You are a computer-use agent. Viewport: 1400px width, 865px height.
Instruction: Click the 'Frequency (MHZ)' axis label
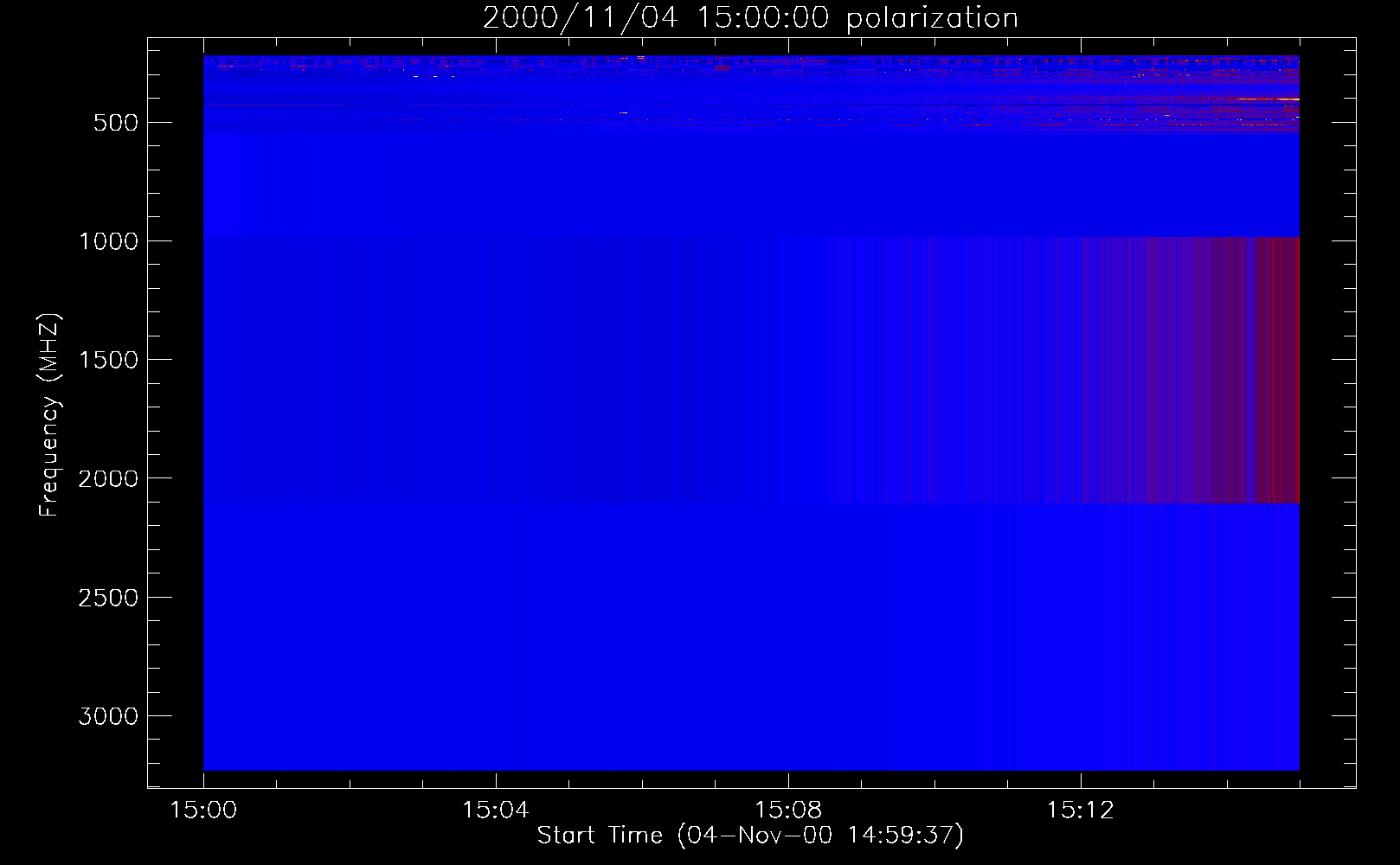click(x=50, y=415)
